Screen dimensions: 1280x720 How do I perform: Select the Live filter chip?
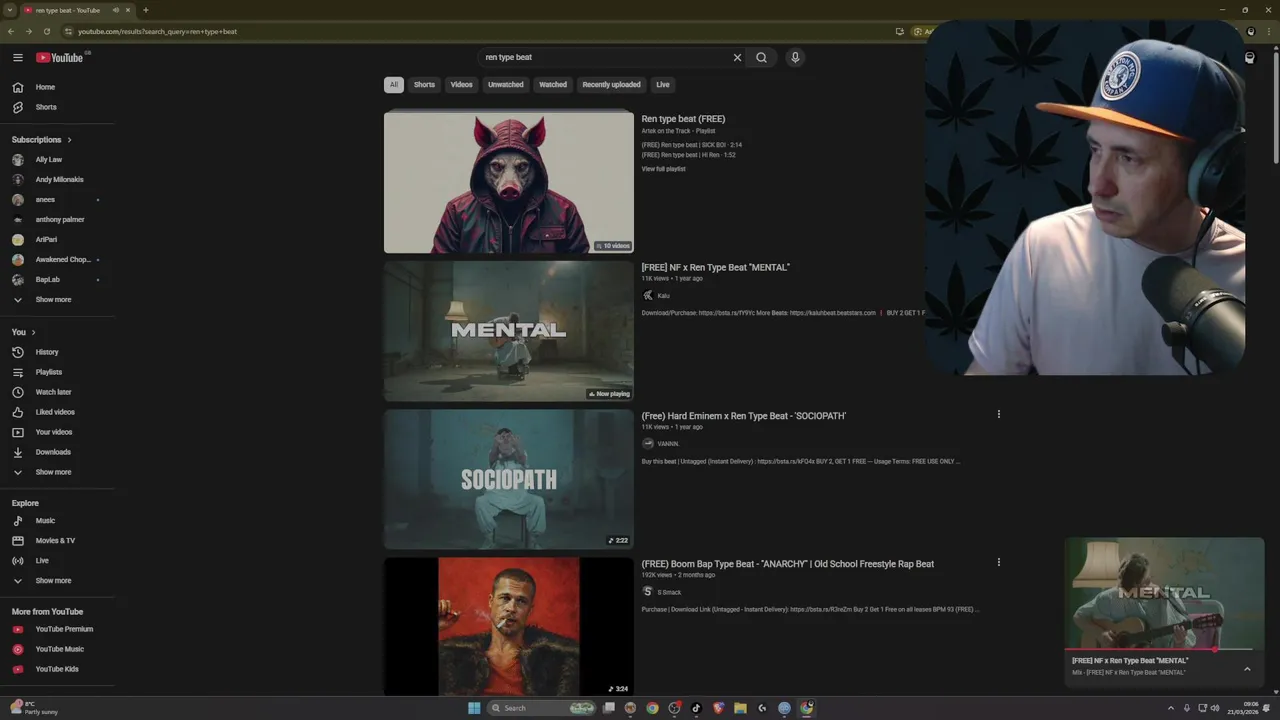pos(663,85)
